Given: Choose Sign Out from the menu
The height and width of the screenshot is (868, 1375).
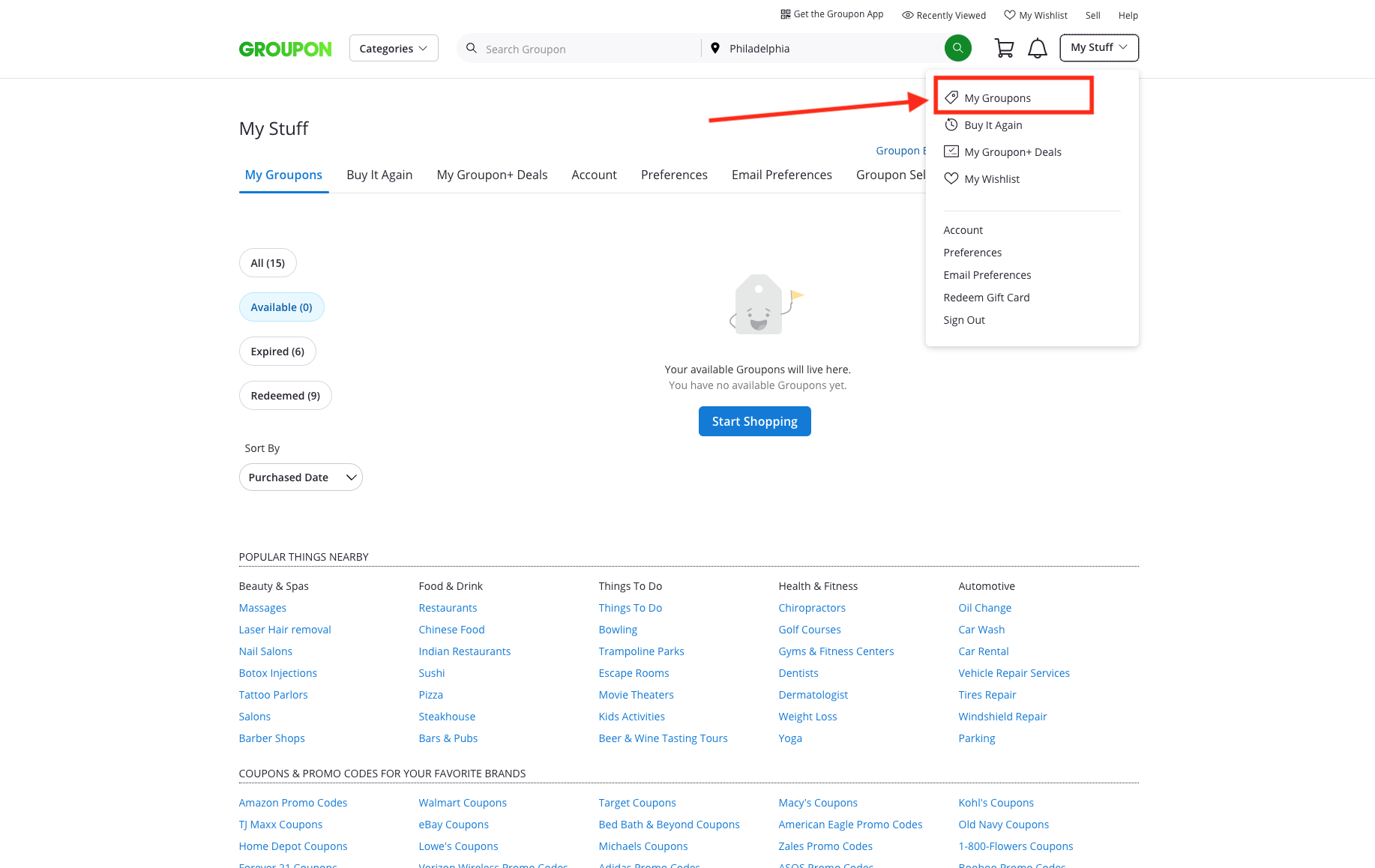Looking at the screenshot, I should (964, 320).
